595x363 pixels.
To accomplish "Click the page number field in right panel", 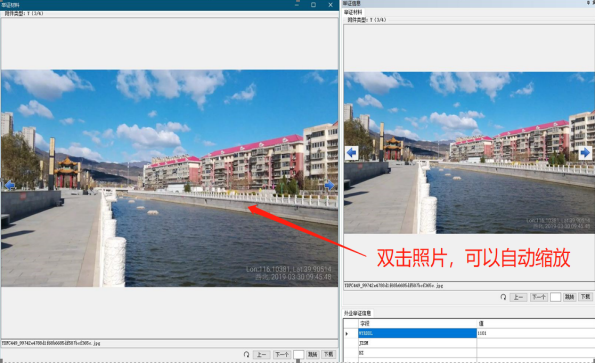I will pos(556,297).
